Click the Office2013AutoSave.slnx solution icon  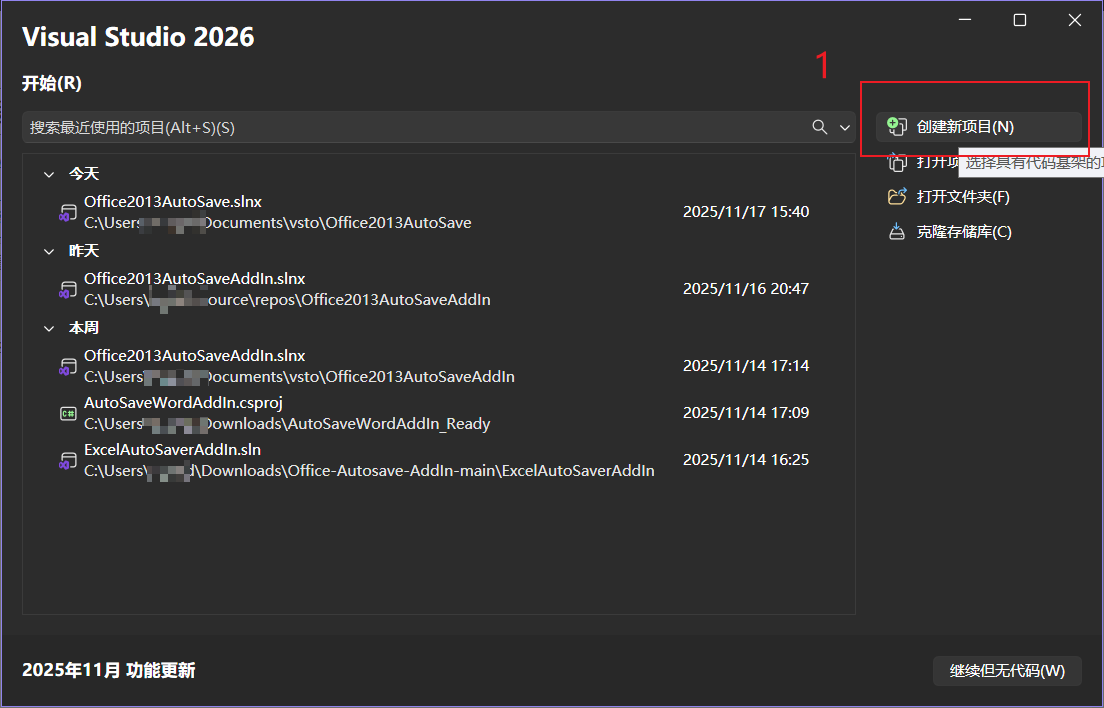(67, 212)
